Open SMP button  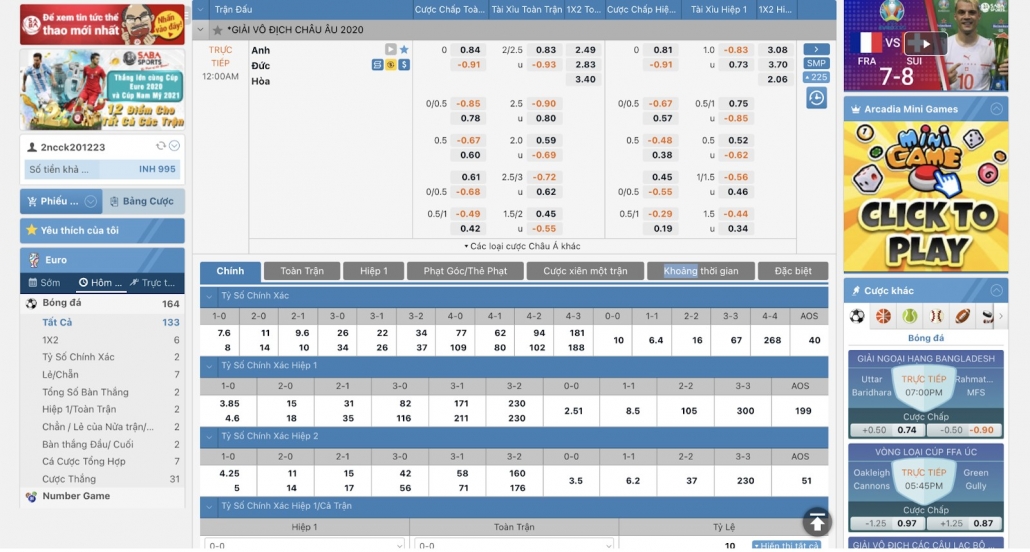816,63
